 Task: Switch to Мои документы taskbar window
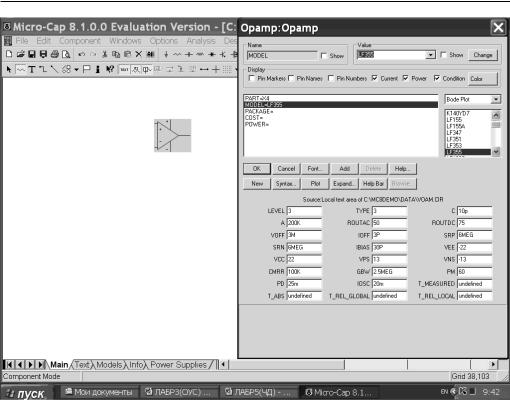[x=98, y=392]
